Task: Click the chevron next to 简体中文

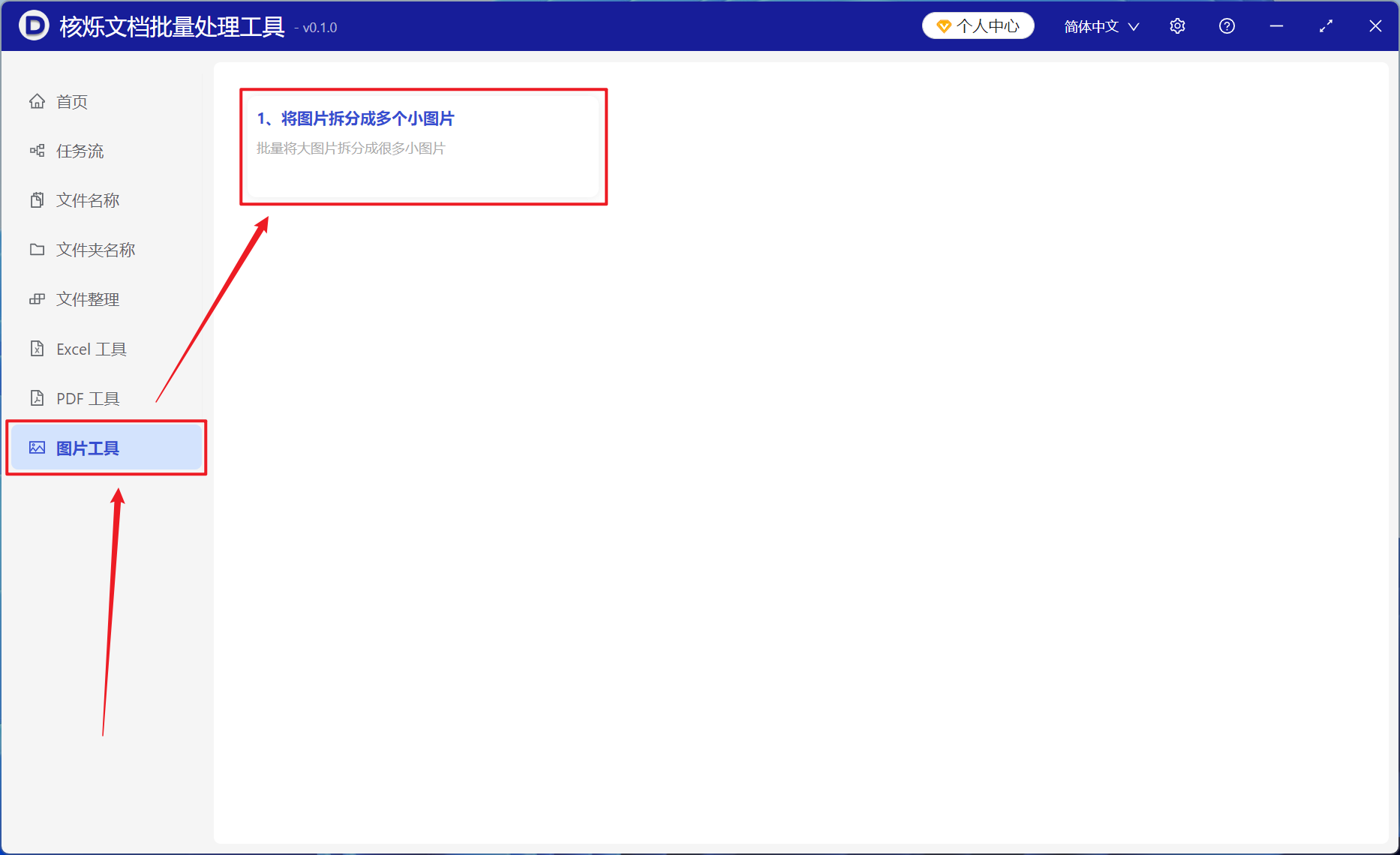Action: click(x=1134, y=27)
